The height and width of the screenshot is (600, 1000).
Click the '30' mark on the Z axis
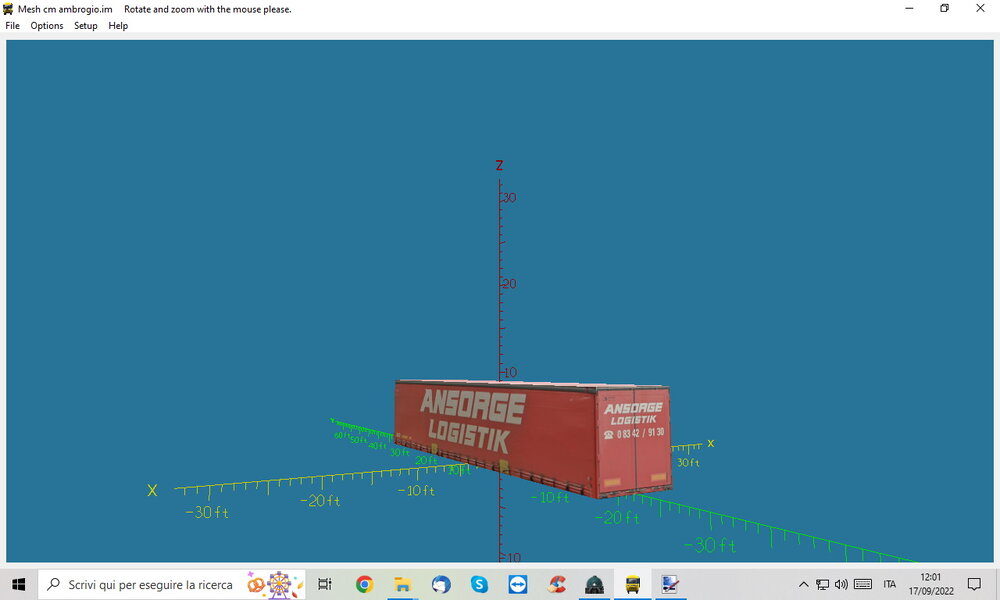coord(509,198)
